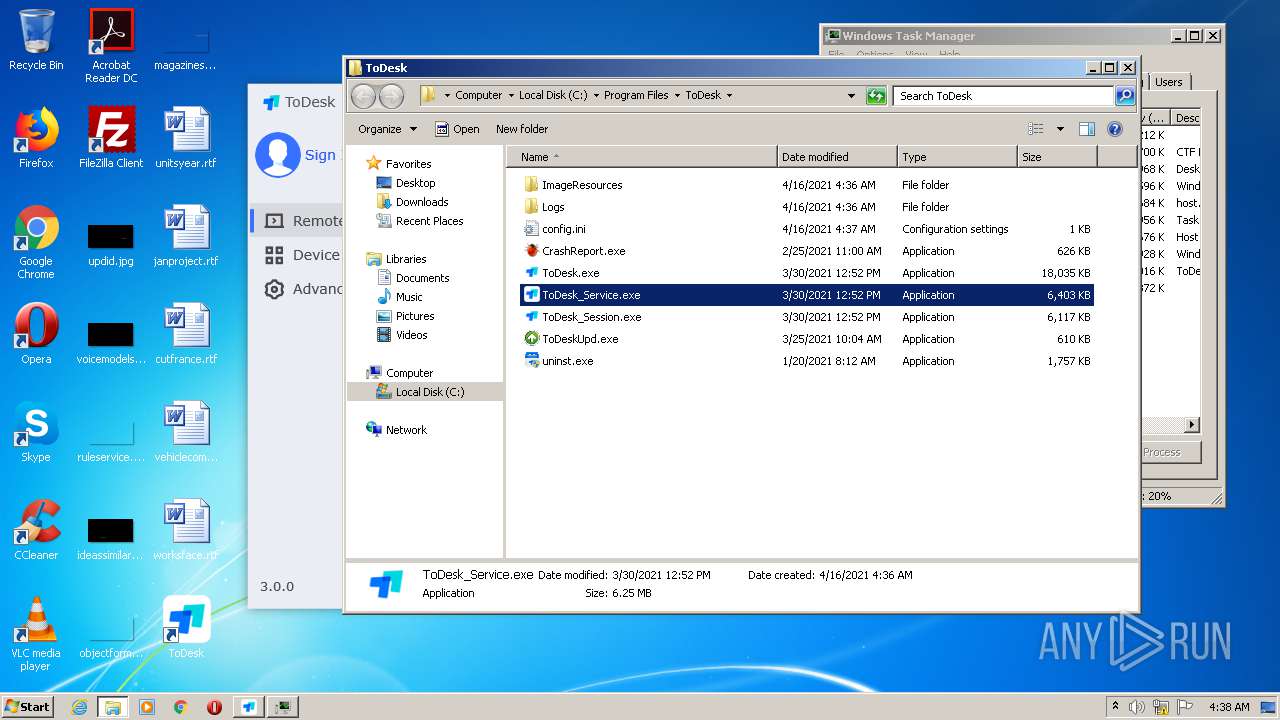The image size is (1280, 720).
Task: Select the FileZilla Client desktop shortcut
Action: 111,138
